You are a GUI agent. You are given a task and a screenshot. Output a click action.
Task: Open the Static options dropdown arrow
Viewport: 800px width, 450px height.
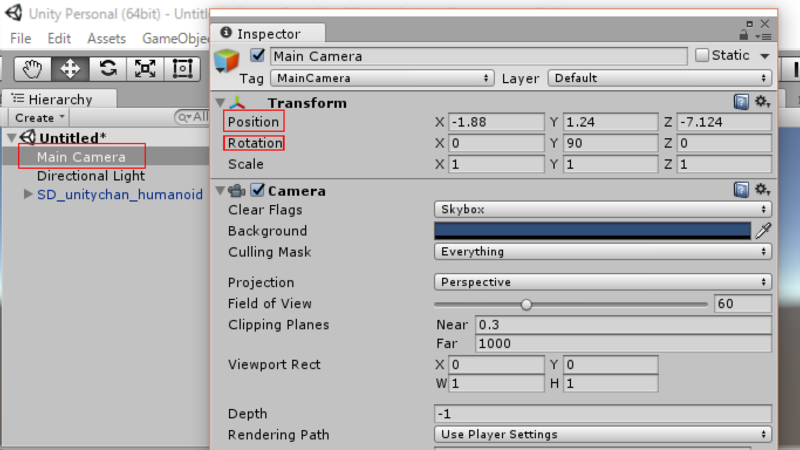point(764,56)
